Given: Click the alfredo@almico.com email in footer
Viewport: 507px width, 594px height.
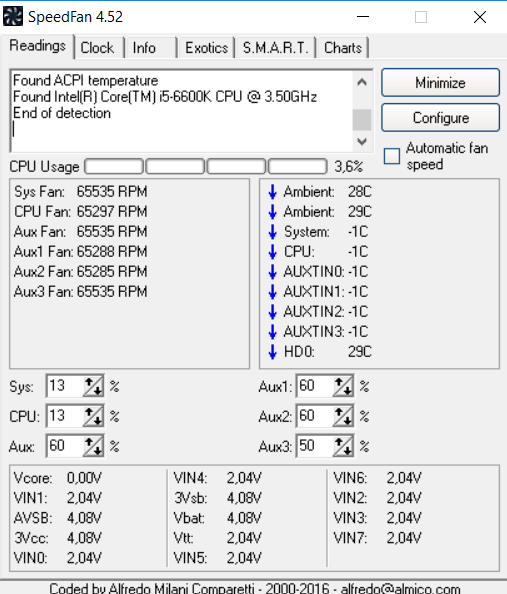Looking at the screenshot, I should (400, 588).
